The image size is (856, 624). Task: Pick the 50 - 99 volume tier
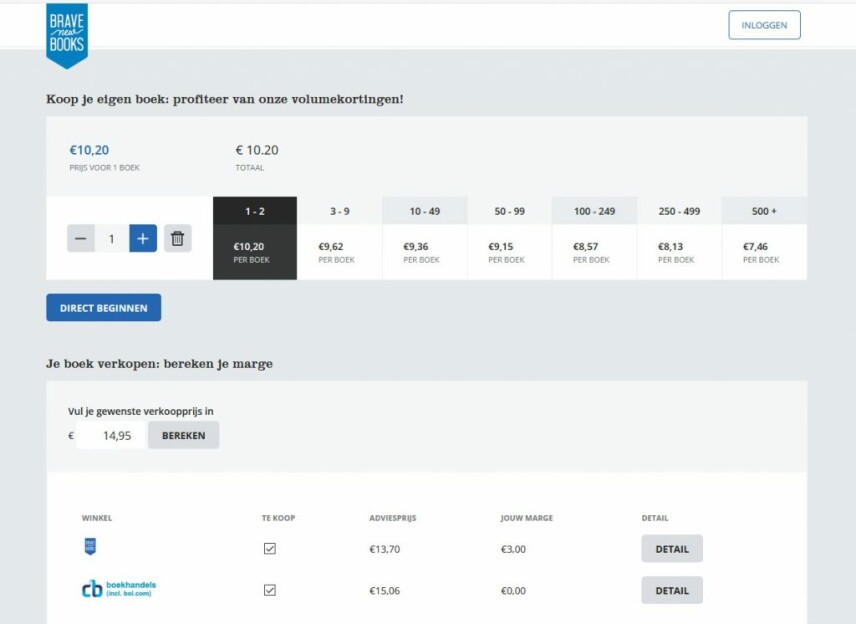[x=509, y=238]
